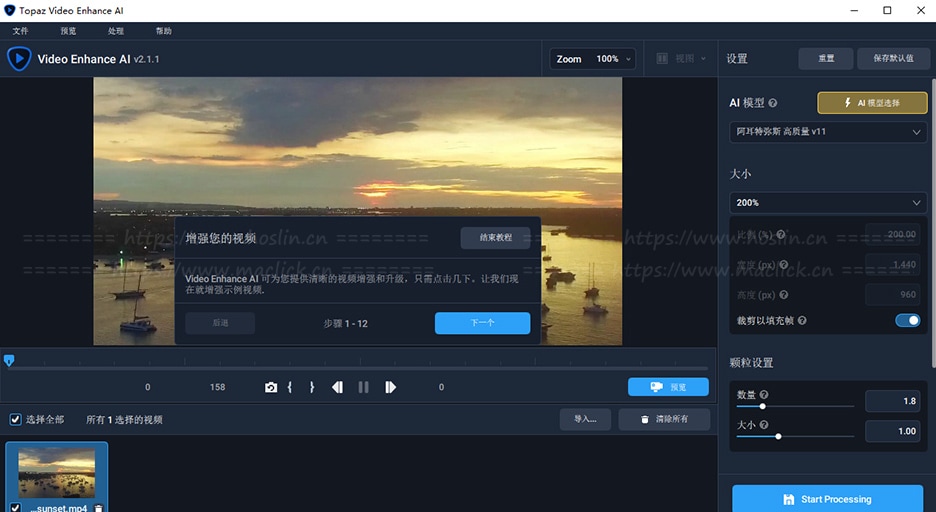The image size is (936, 512).
Task: Delete sunset.mp4 with trash icon
Action: click(98, 508)
